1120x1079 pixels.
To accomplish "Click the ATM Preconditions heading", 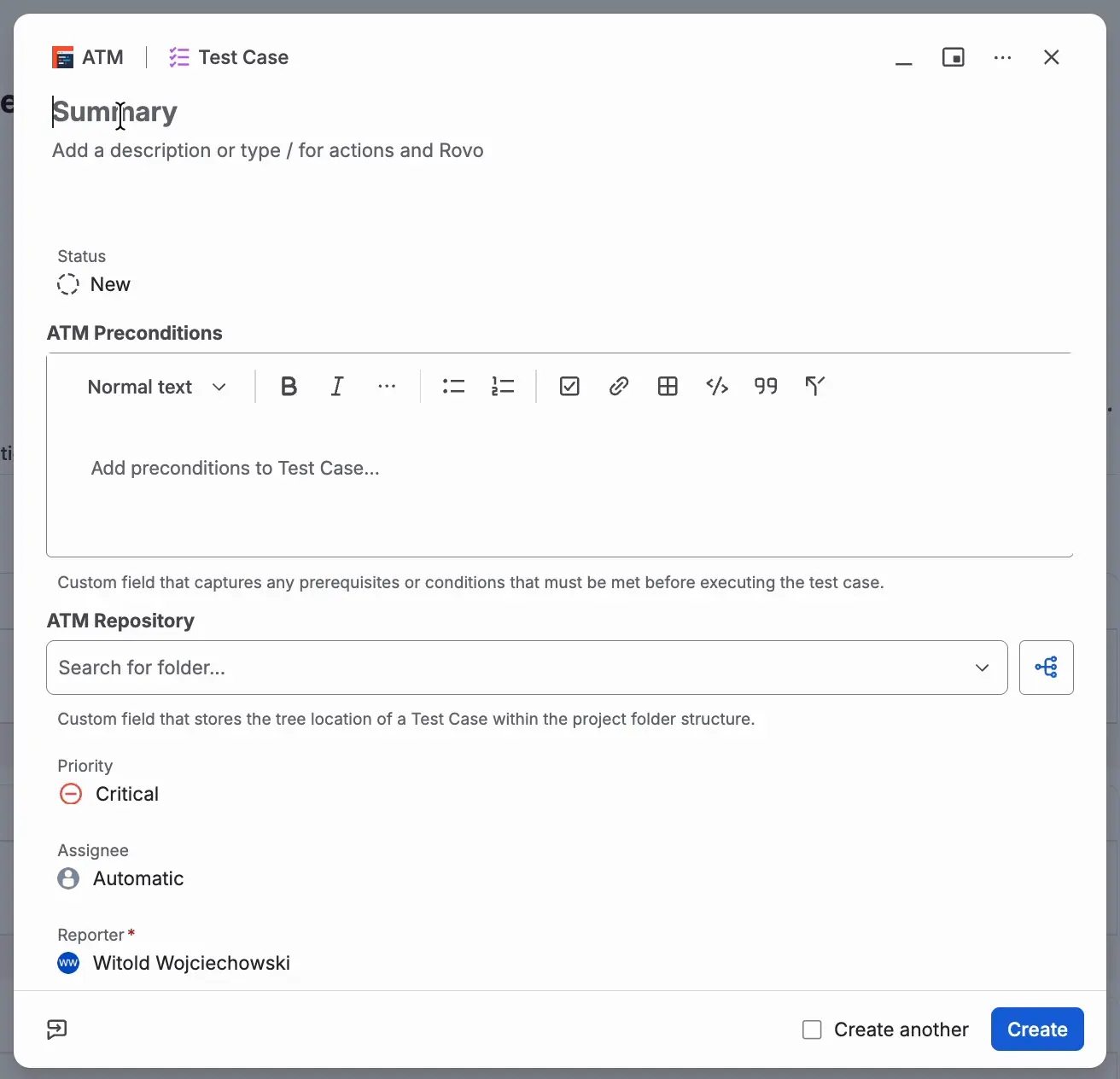I will point(135,333).
